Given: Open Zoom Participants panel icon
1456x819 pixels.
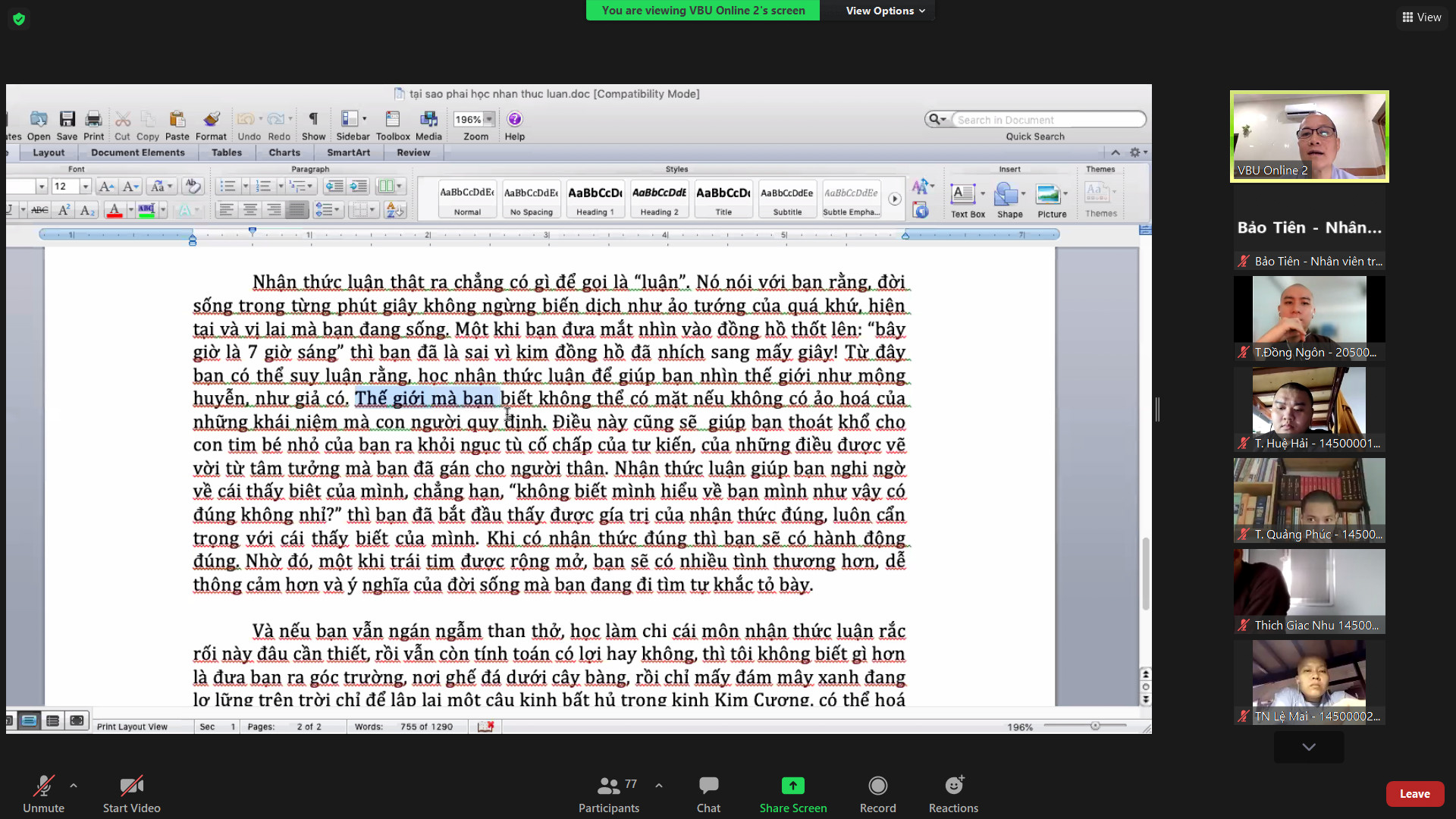Looking at the screenshot, I should pyautogui.click(x=608, y=786).
